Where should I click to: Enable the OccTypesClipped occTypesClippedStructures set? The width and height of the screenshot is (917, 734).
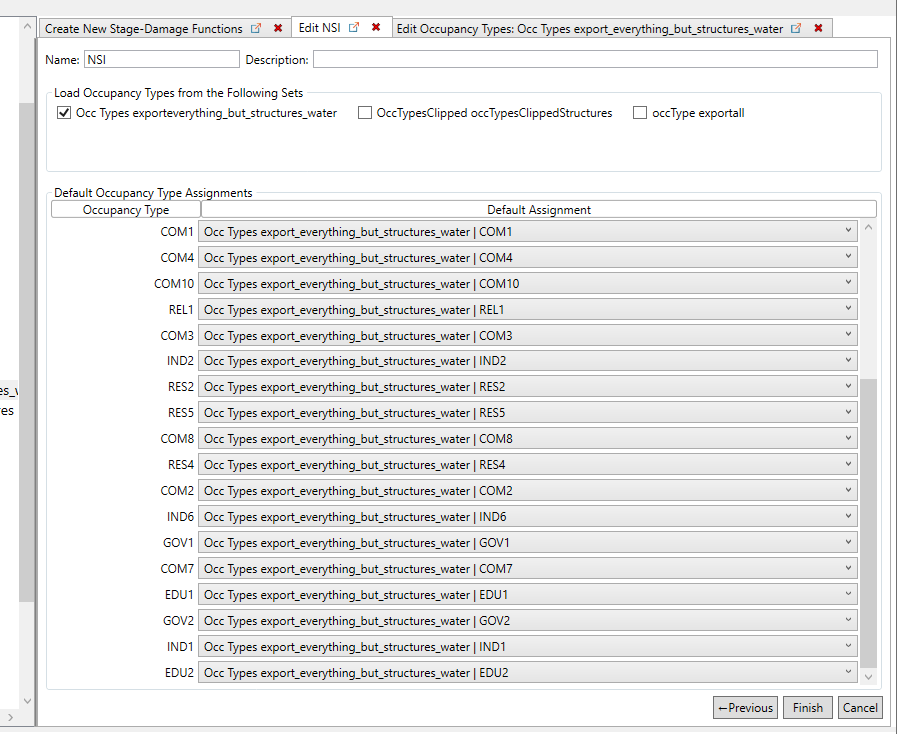coord(365,113)
